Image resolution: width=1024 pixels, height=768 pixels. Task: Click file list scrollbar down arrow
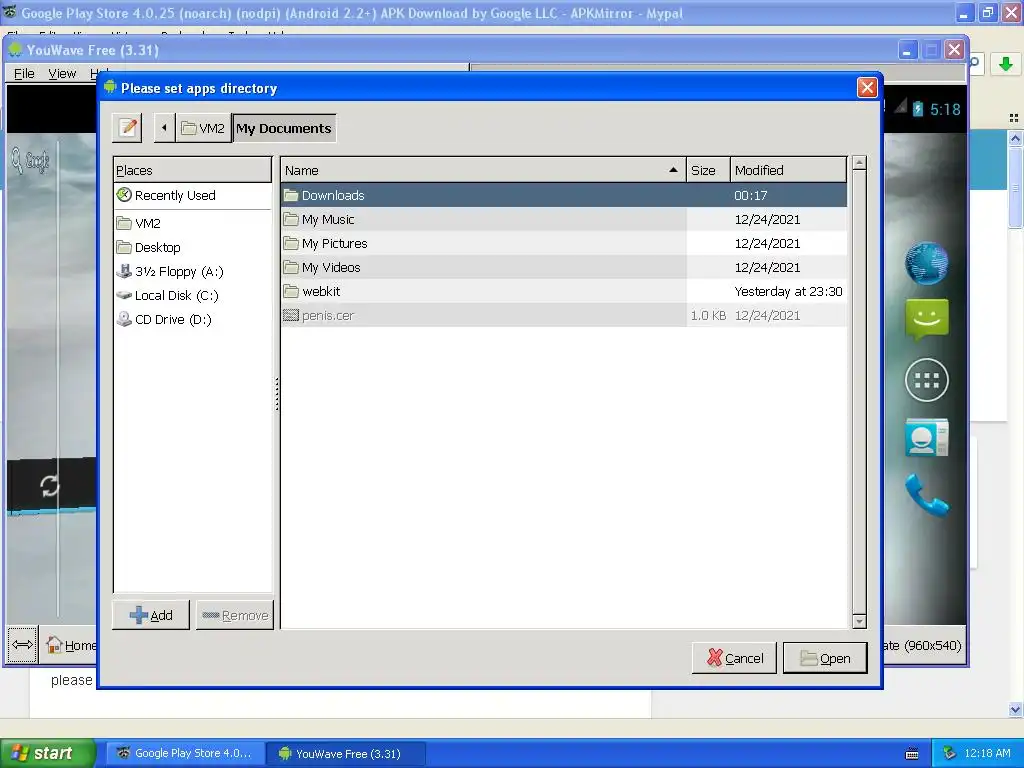[859, 622]
